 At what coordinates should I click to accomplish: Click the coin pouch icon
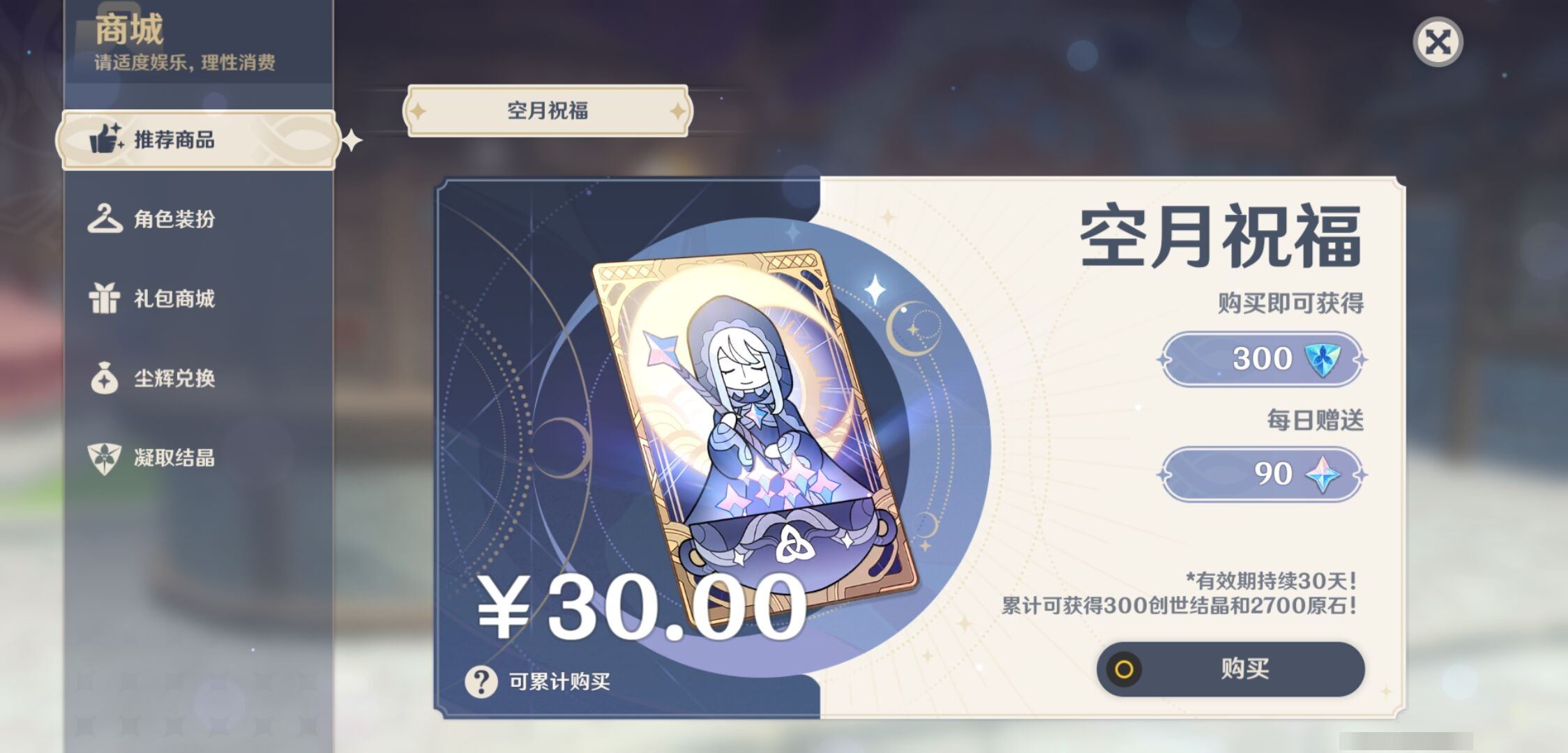tap(105, 378)
